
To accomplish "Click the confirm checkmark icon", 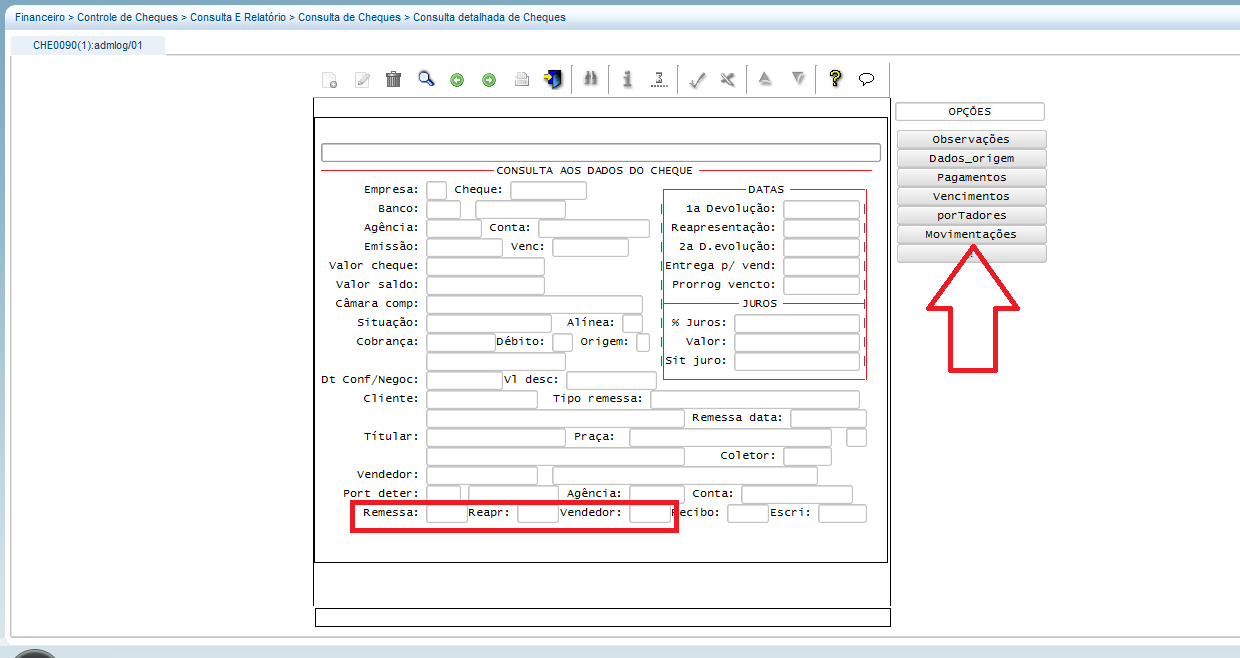I will click(698, 80).
